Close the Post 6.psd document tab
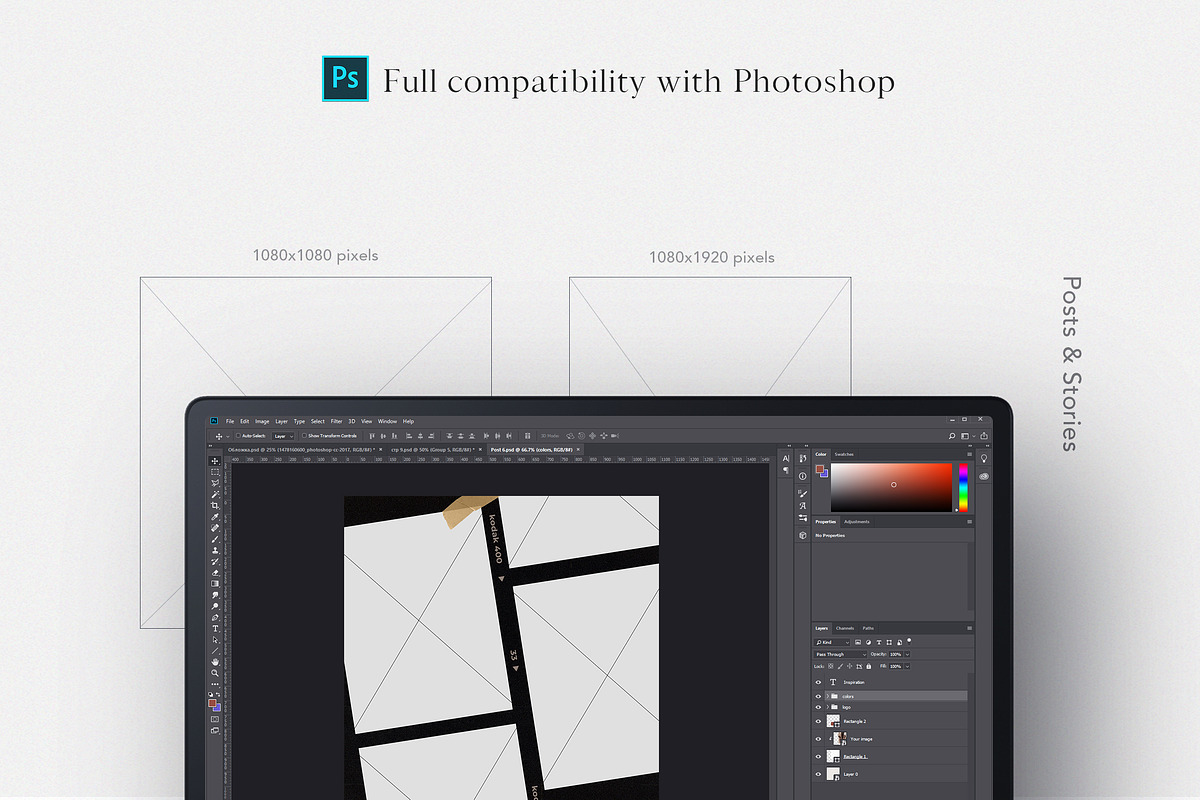1200x800 pixels. tap(578, 450)
